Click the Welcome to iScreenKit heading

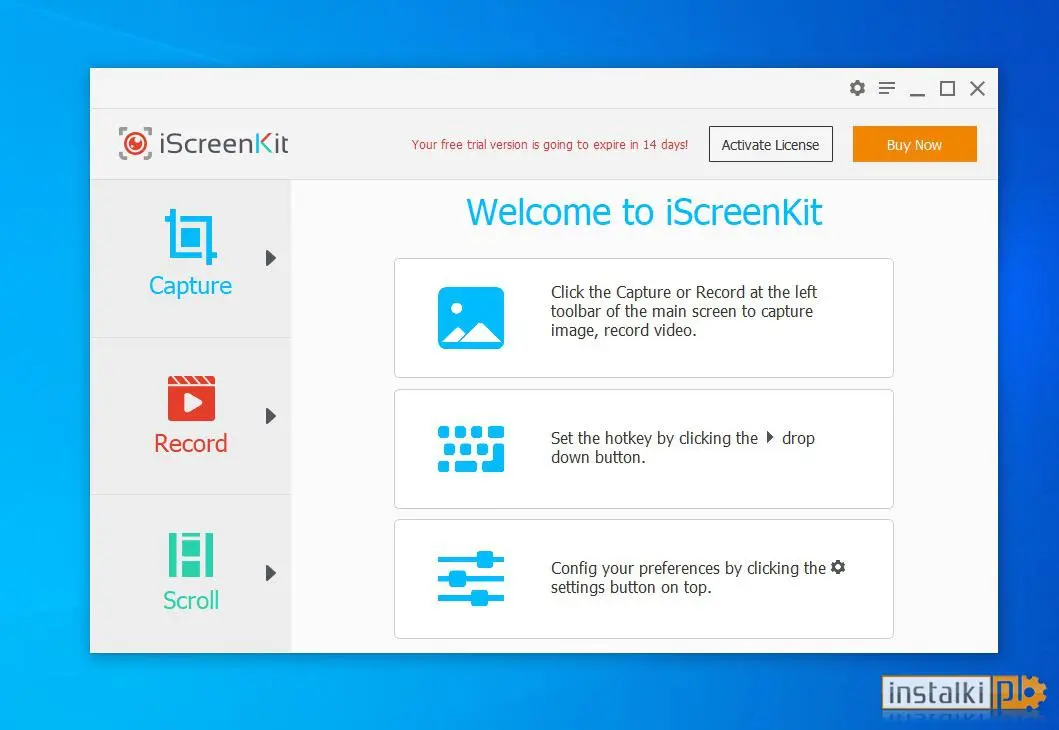click(644, 212)
